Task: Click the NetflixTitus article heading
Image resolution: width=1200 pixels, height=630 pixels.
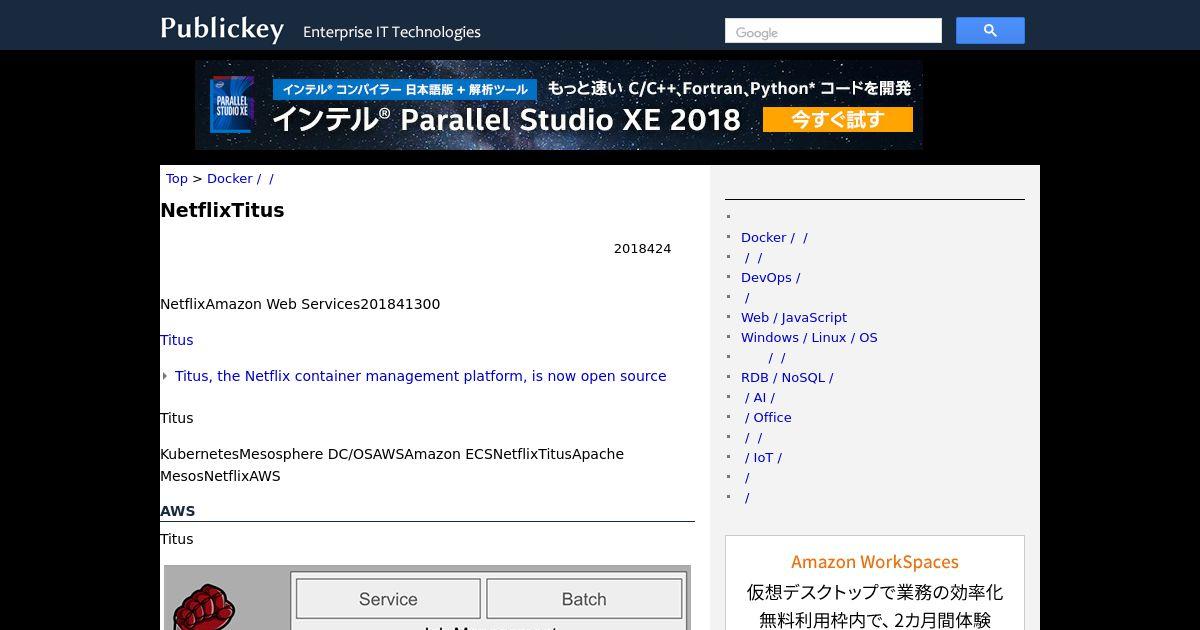Action: 222,210
